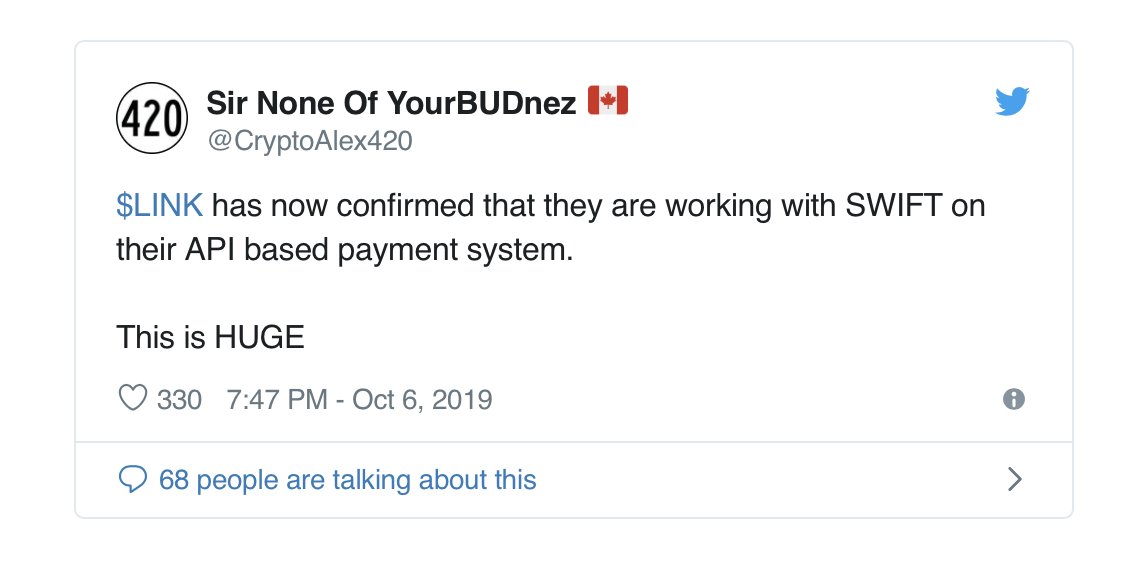Click the speech bubble reply icon
The image size is (1146, 586).
click(132, 479)
